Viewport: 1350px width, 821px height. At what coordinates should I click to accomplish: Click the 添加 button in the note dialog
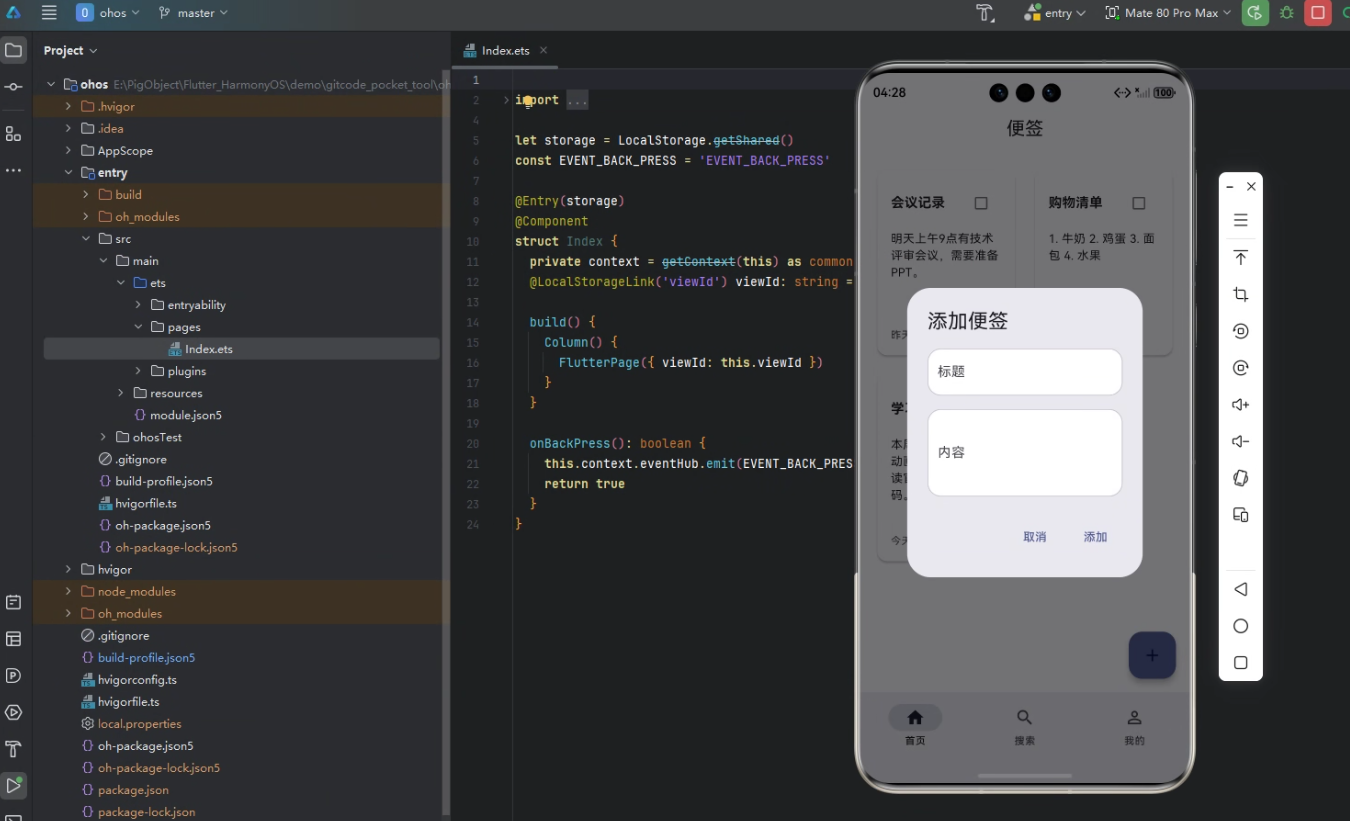1095,536
